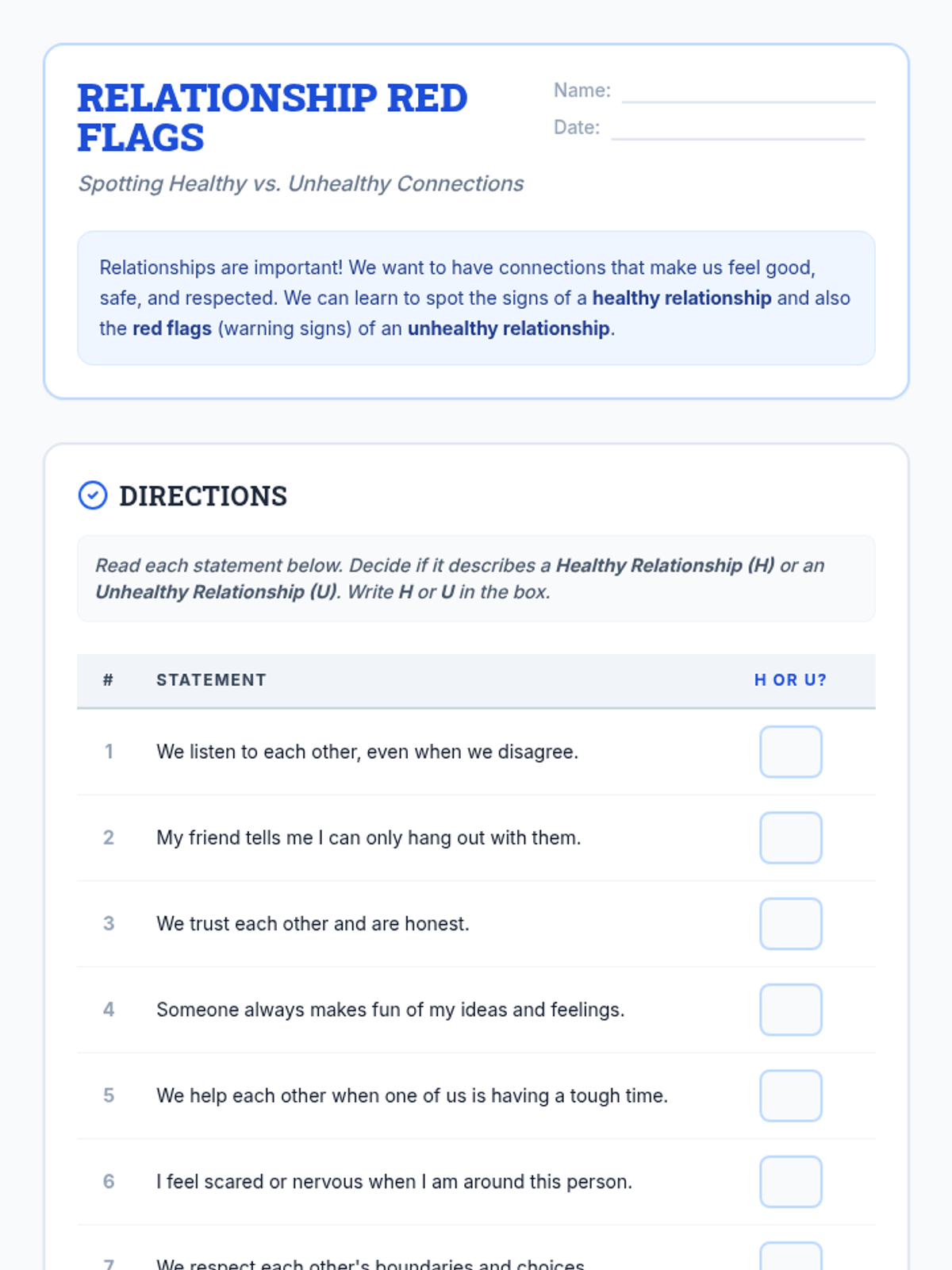Click the Directions check-circle icon
Image resolution: width=952 pixels, height=1270 pixels.
point(93,495)
